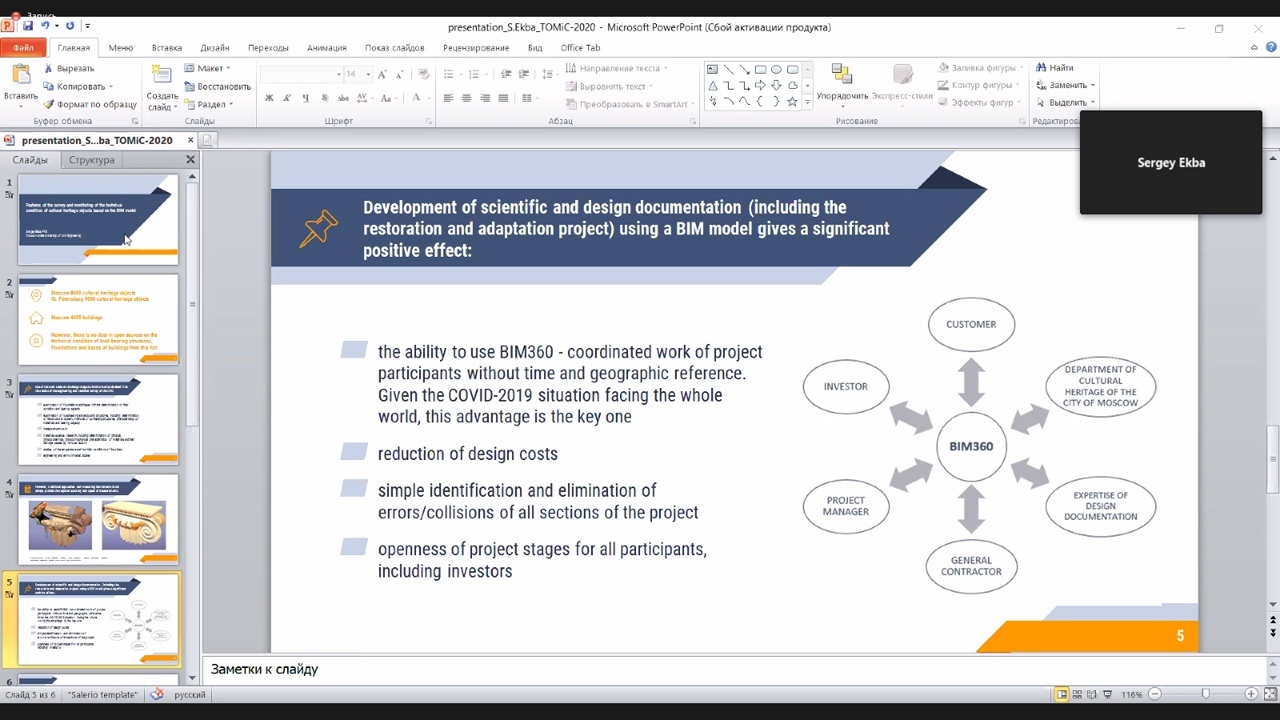Open the Layout (Макет) dropdown

[207, 68]
